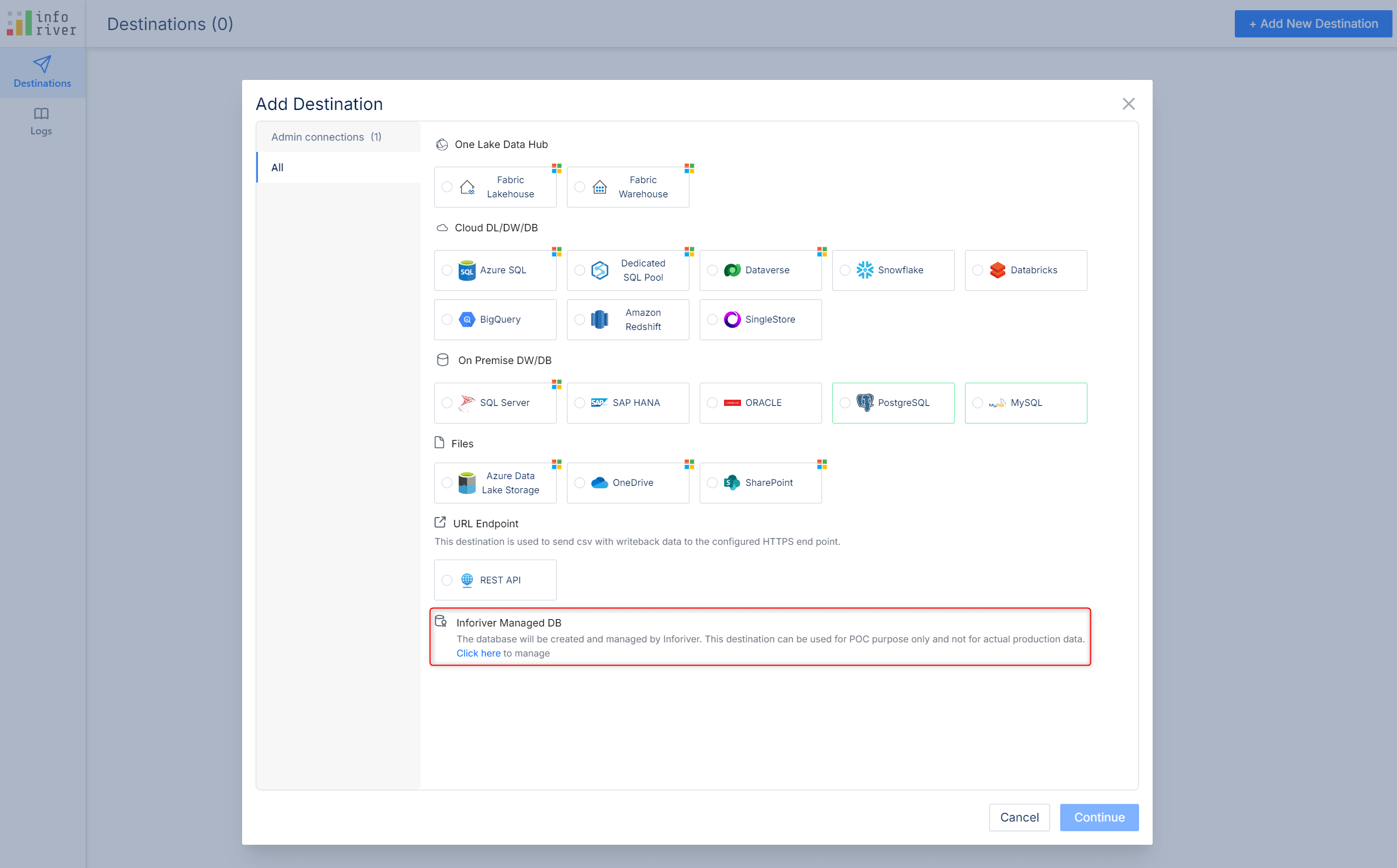Click the Fabric Lakehouse house icon
The height and width of the screenshot is (868, 1397).
pos(467,187)
